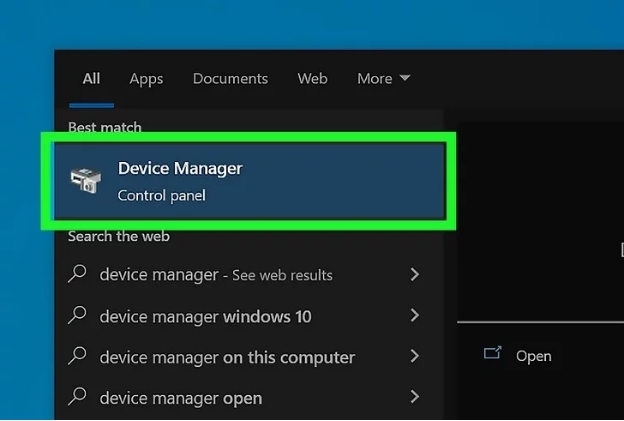Click search icon beside 'device manager open'
The height and width of the screenshot is (421, 624).
coord(78,398)
